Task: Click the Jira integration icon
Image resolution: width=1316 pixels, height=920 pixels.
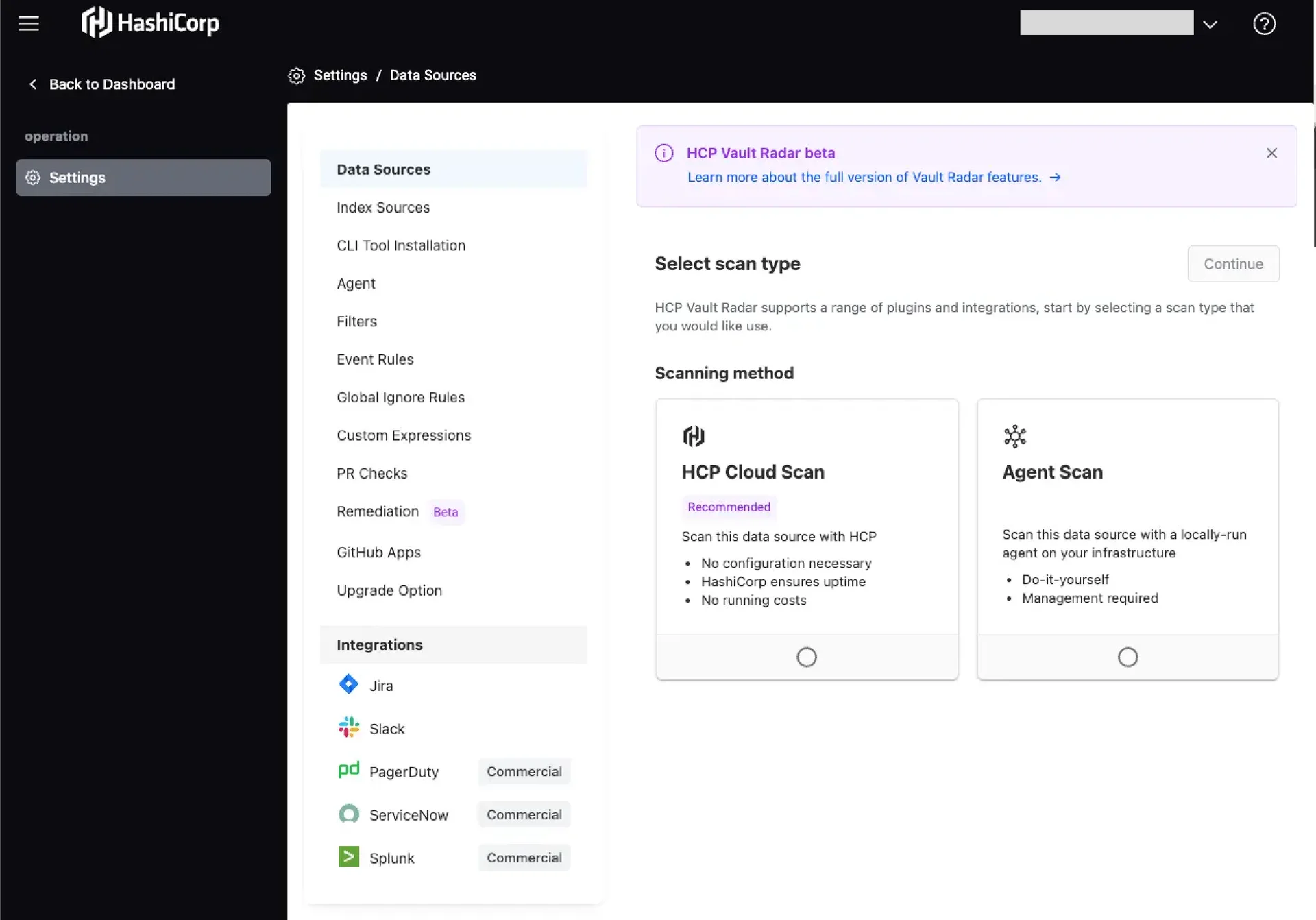Action: pos(348,684)
